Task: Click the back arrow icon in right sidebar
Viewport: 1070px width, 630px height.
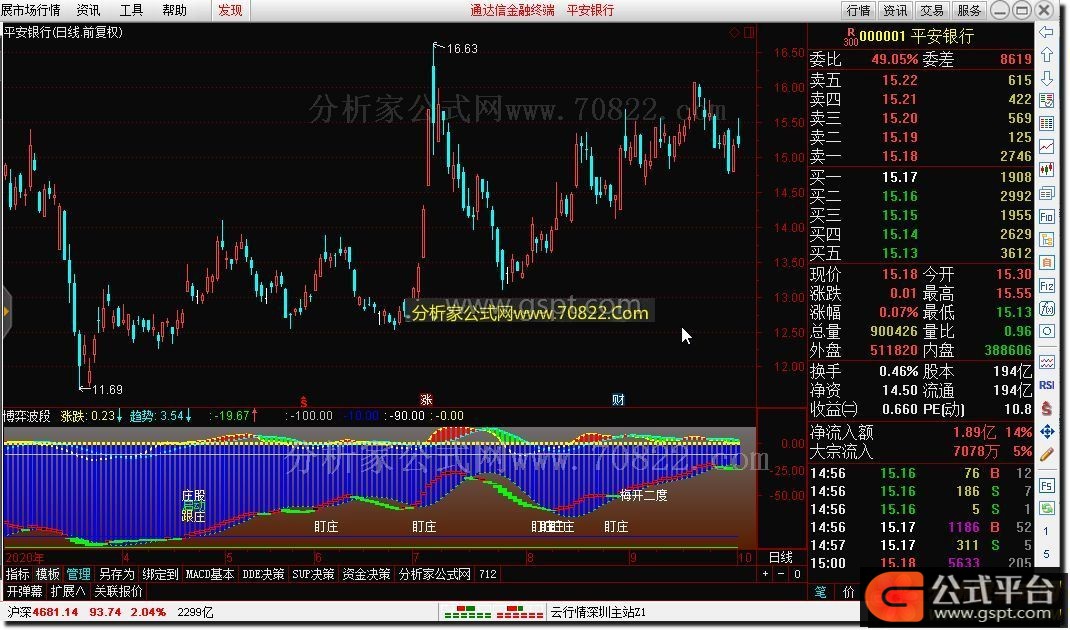Action: tap(1046, 32)
